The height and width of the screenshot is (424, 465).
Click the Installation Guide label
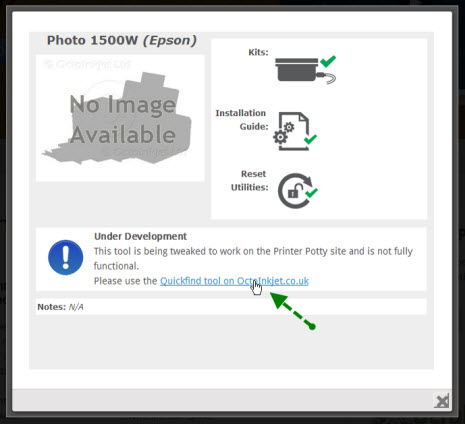[241, 120]
